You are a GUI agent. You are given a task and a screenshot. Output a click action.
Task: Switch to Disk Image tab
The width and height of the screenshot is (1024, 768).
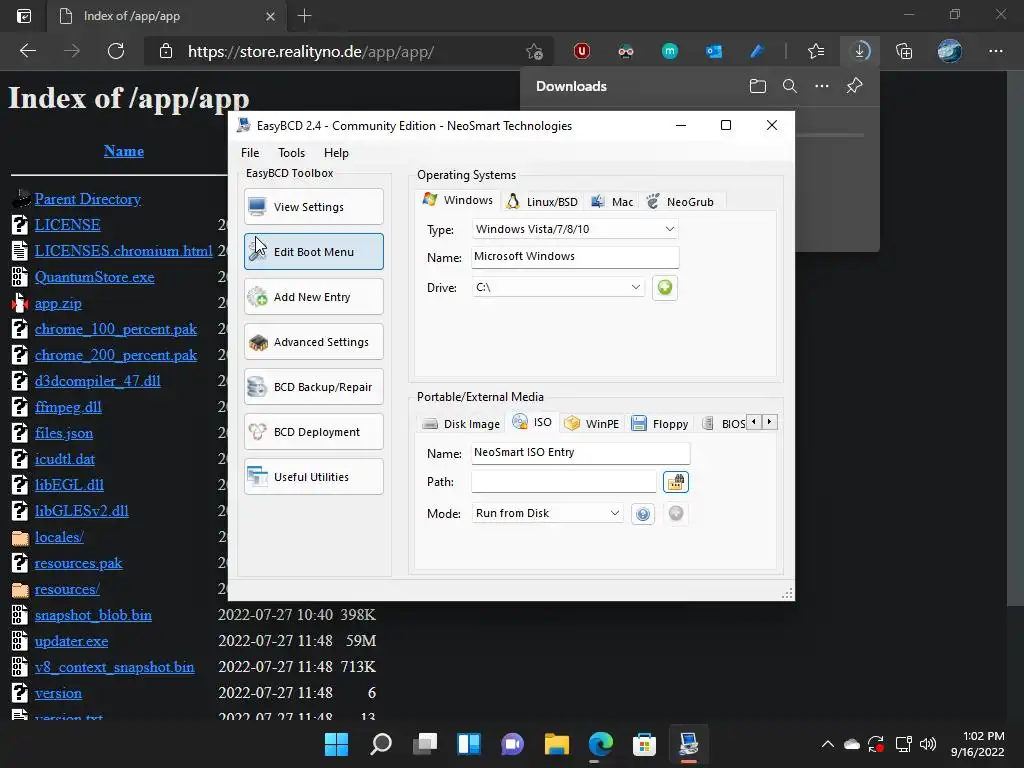[461, 424]
